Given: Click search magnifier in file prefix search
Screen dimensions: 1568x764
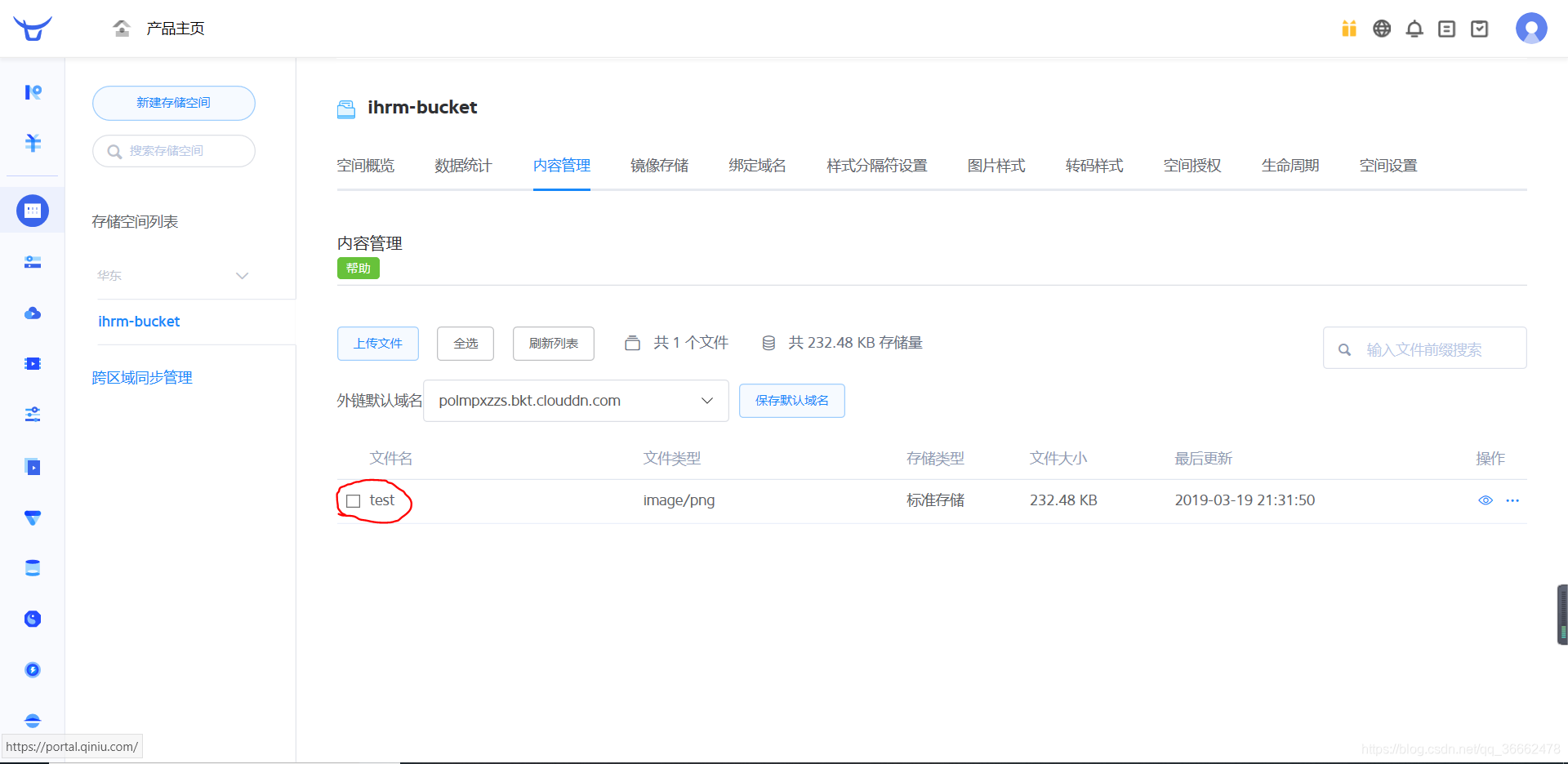Looking at the screenshot, I should (1344, 350).
